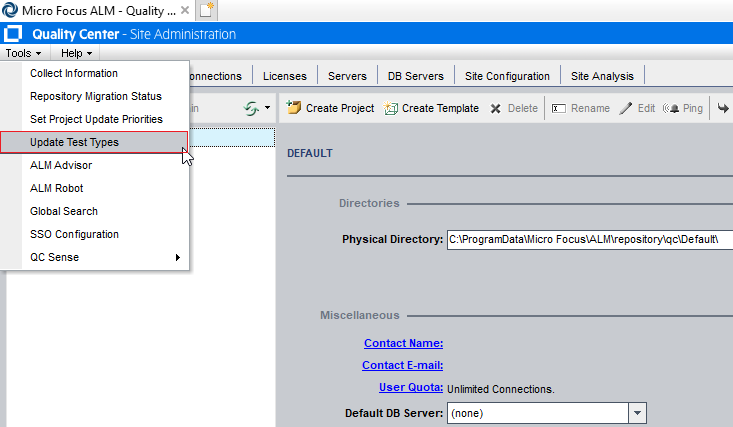
Task: Click the Contact E-mail link
Action: (x=403, y=365)
